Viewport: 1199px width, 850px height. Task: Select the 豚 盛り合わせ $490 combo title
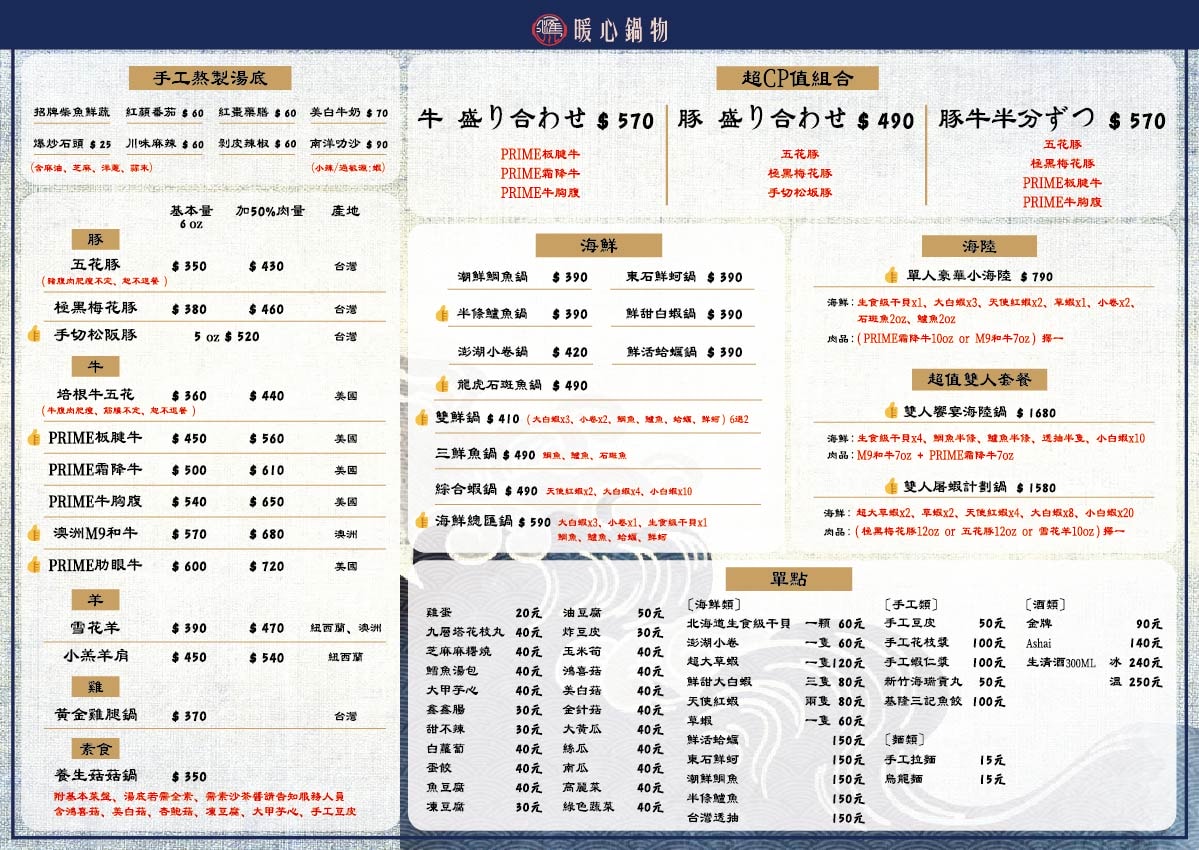pos(796,119)
